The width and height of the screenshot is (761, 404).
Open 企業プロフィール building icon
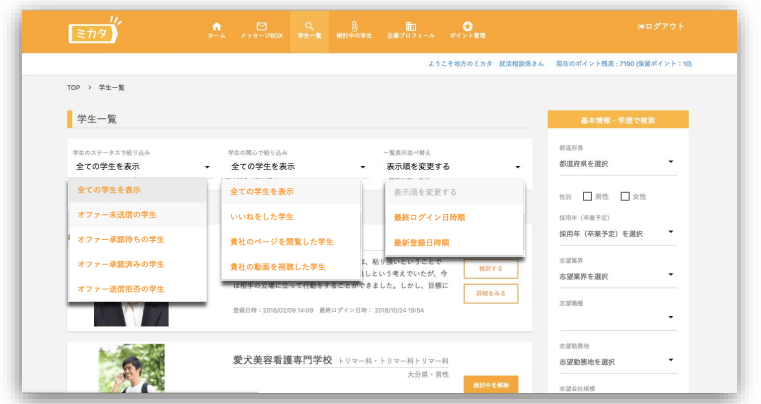coord(410,29)
